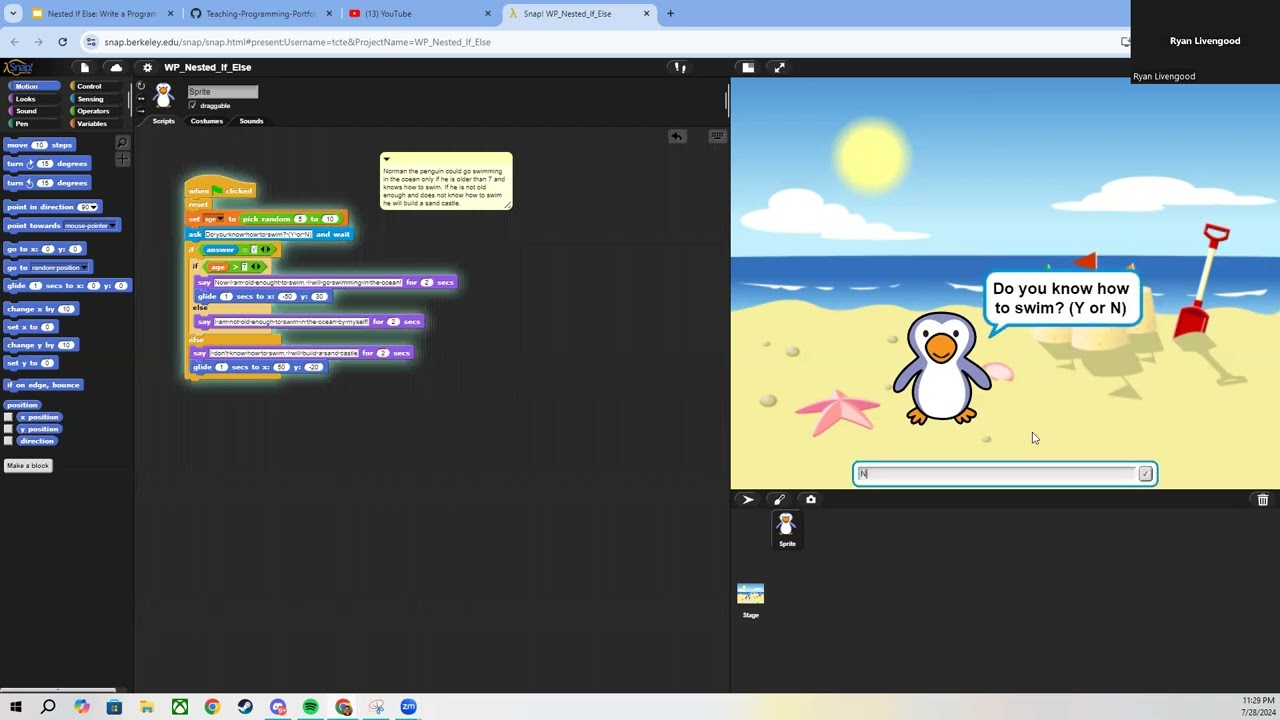
Task: Select the Control block category
Action: pos(96,86)
